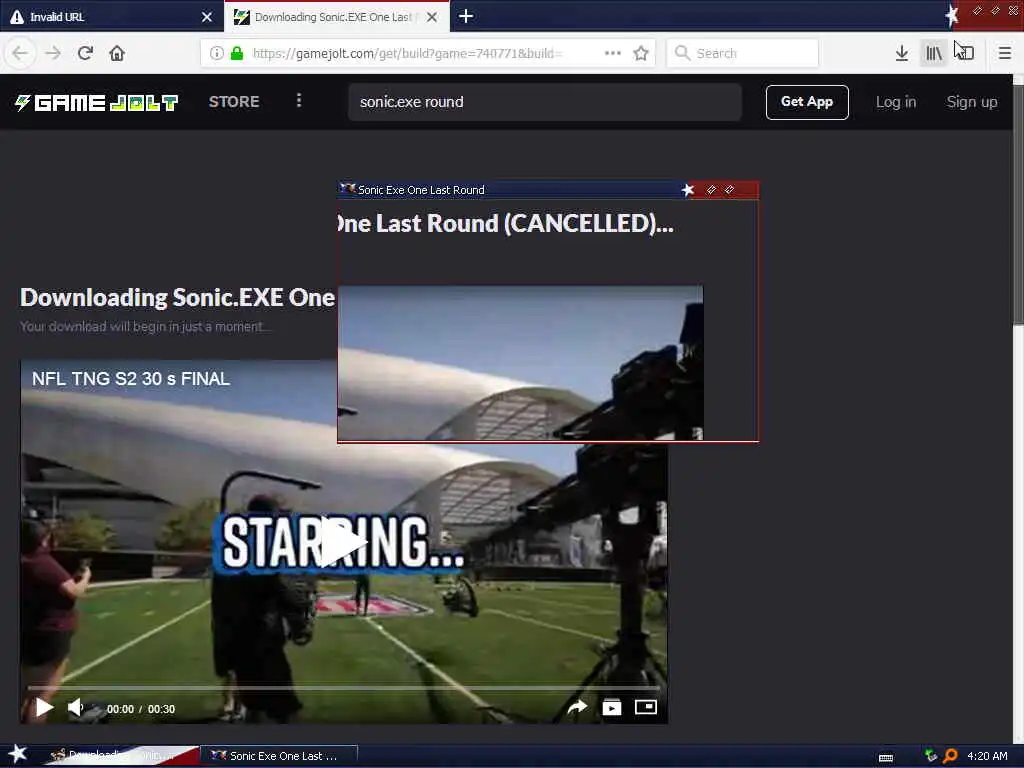Open the Firefox hamburger menu
The height and width of the screenshot is (768, 1024).
pyautogui.click(x=1005, y=53)
